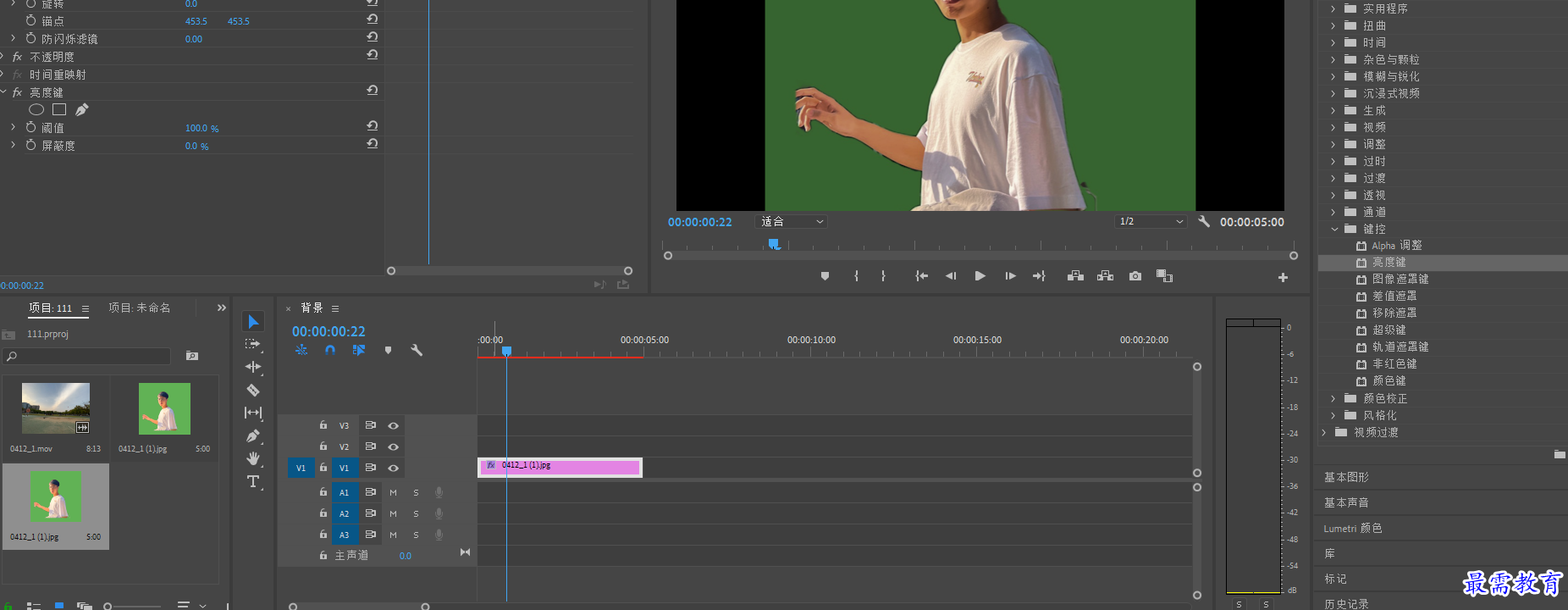Create a rectangle mask for 亮度键
Image resolution: width=1568 pixels, height=610 pixels.
[x=59, y=109]
